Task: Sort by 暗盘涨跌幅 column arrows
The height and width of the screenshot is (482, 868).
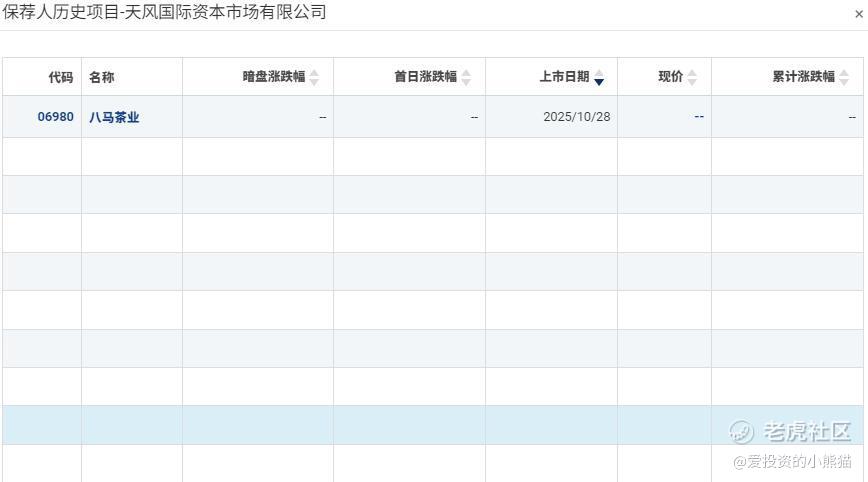Action: 314,77
